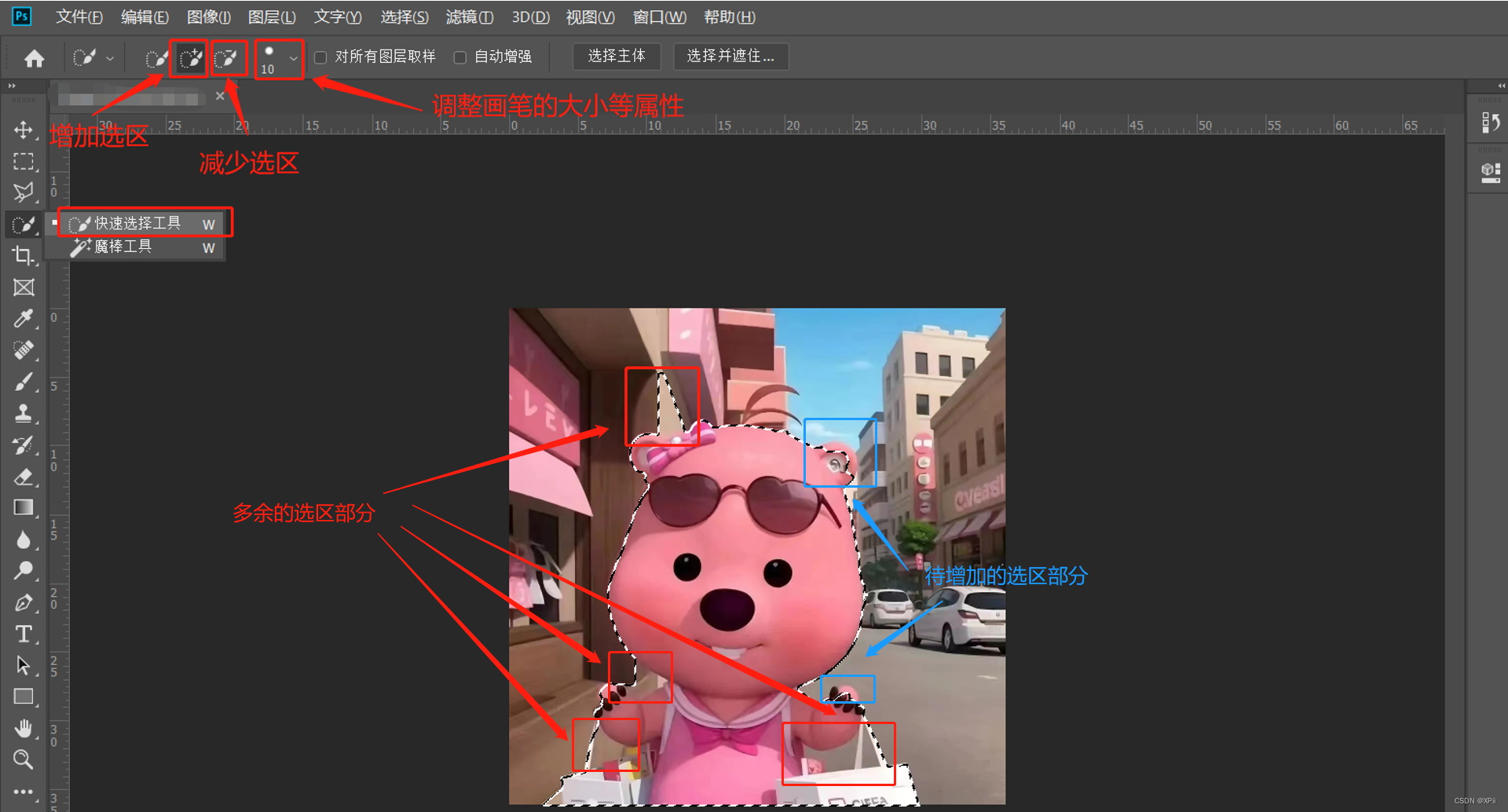
Task: Open the 窗口(W) menu
Action: pyautogui.click(x=660, y=17)
